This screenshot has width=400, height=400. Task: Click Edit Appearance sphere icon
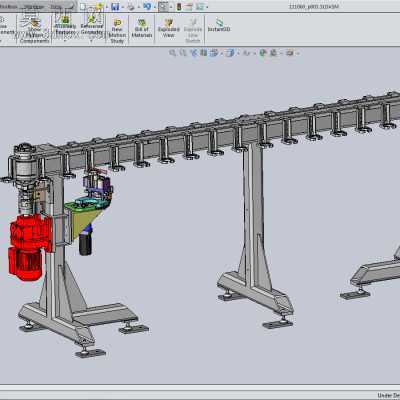click(263, 53)
